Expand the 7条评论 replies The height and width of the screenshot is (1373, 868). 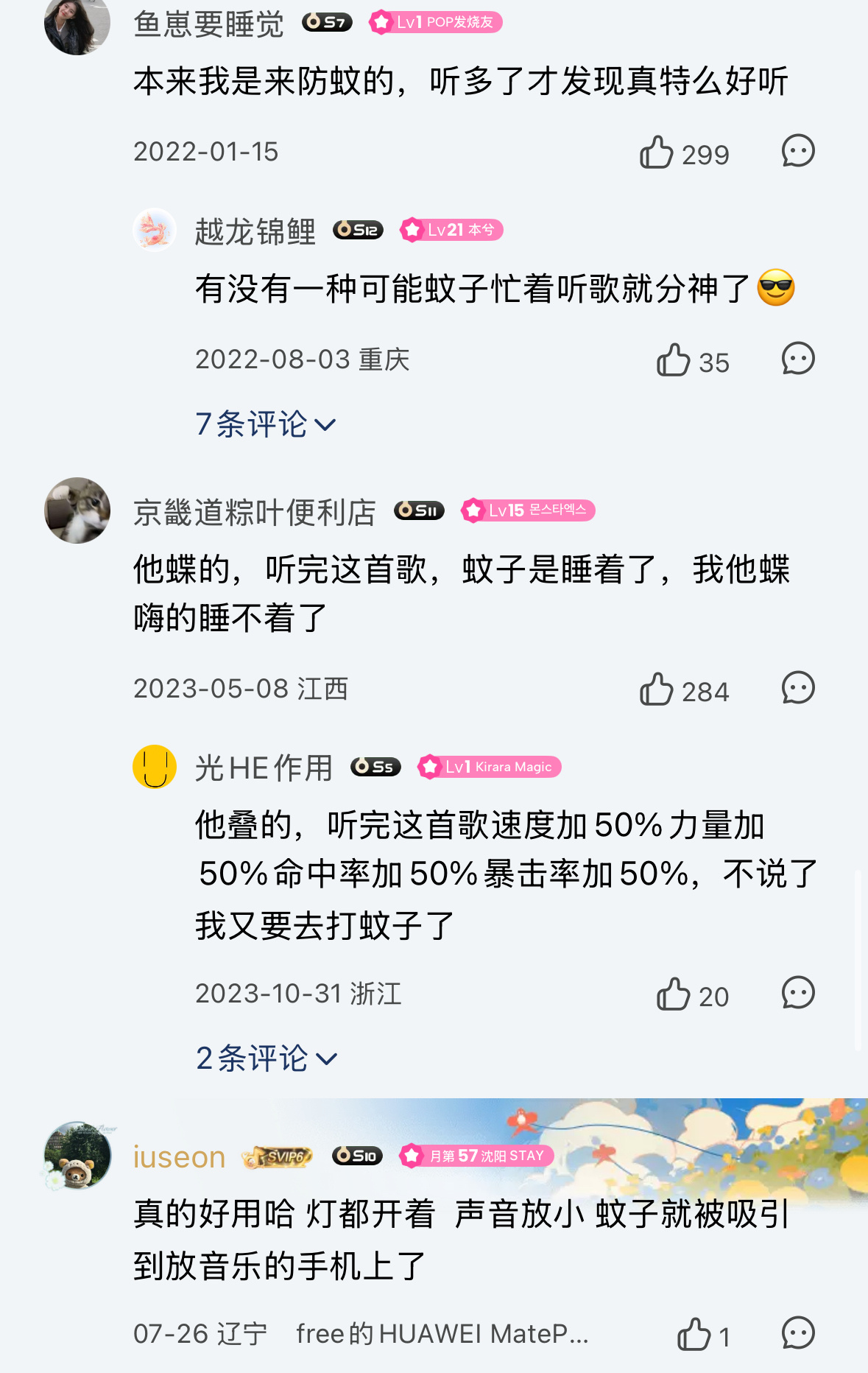pyautogui.click(x=265, y=424)
